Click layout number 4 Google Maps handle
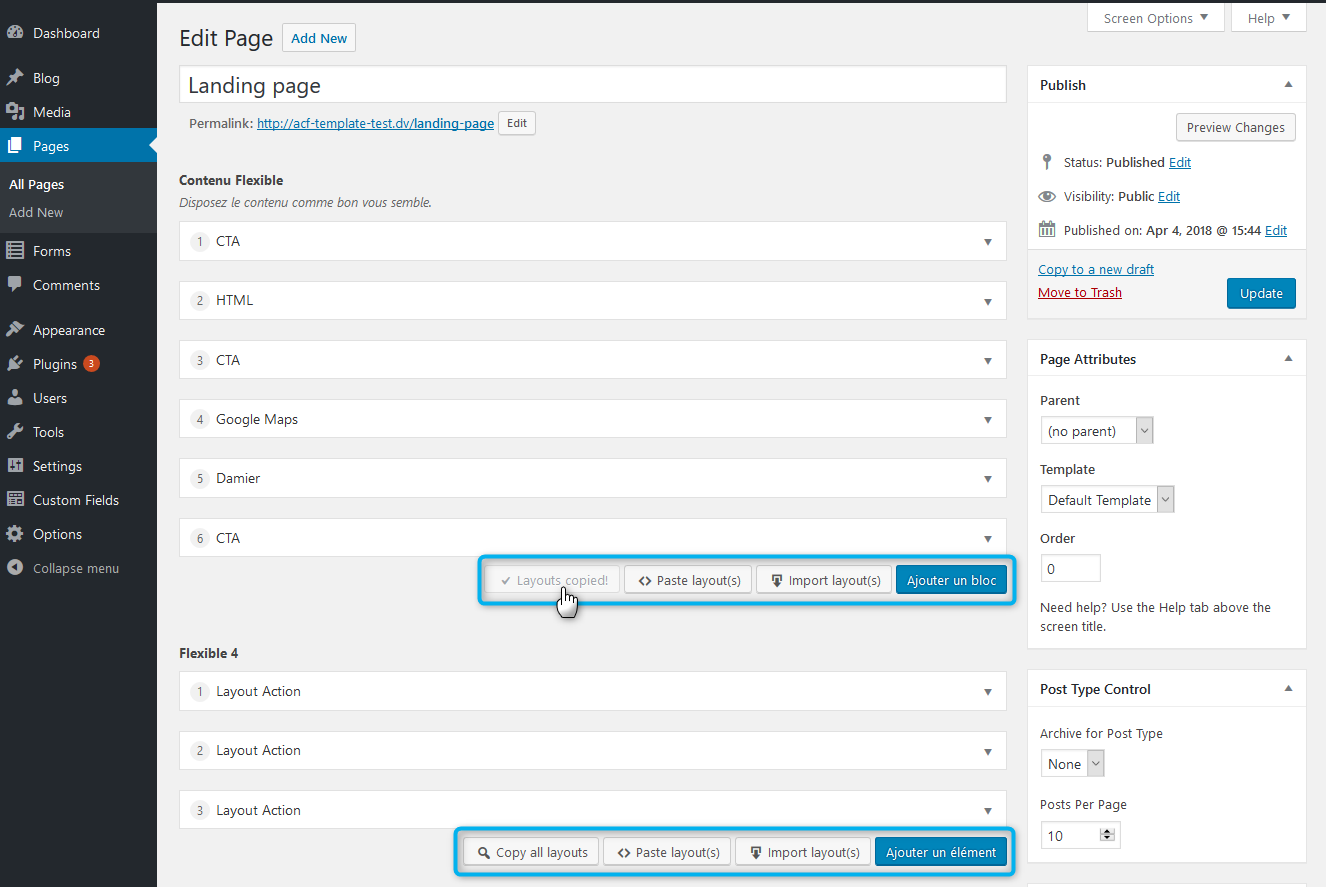This screenshot has width=1326, height=887. pyautogui.click(x=200, y=420)
